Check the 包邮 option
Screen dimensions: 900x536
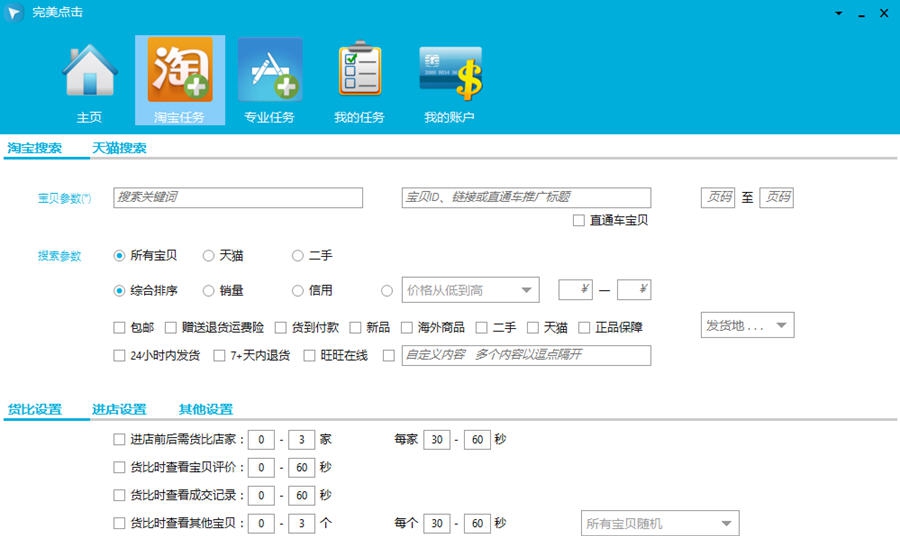(121, 327)
